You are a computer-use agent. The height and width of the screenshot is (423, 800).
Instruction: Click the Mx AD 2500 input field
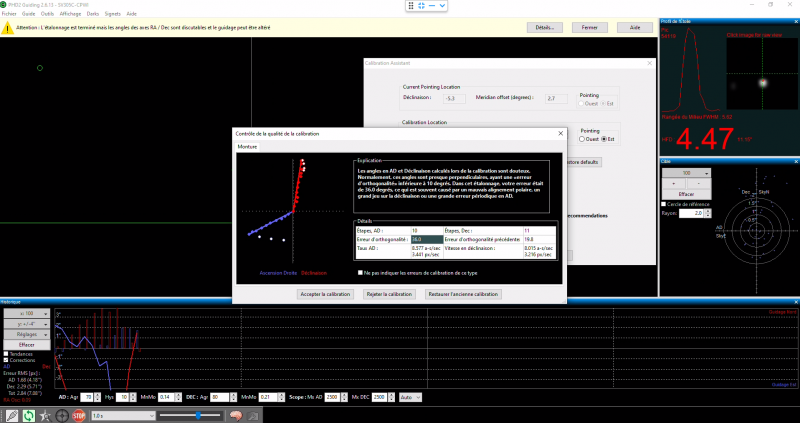(x=332, y=397)
